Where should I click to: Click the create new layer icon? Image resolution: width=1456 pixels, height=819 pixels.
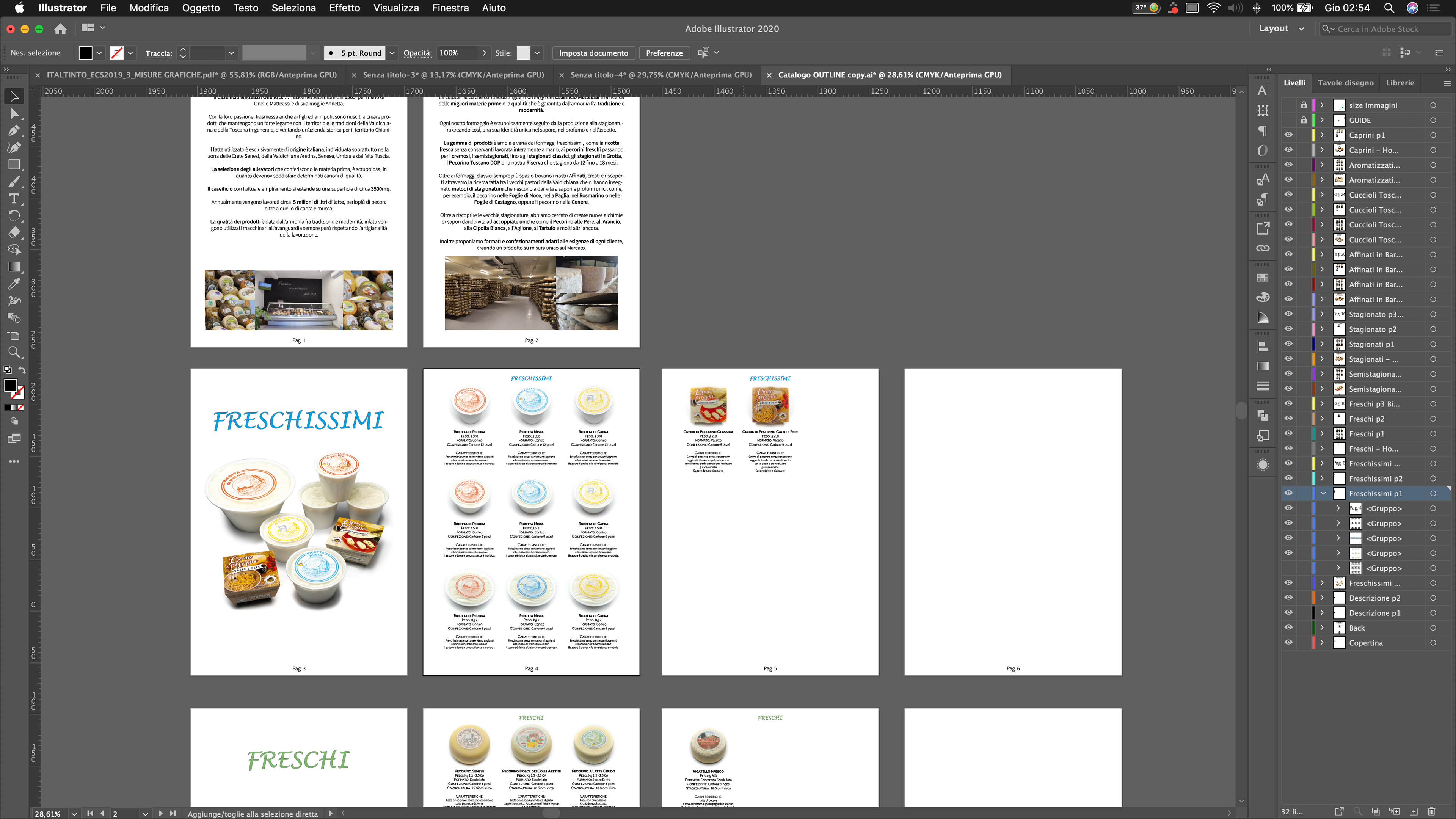(1413, 812)
